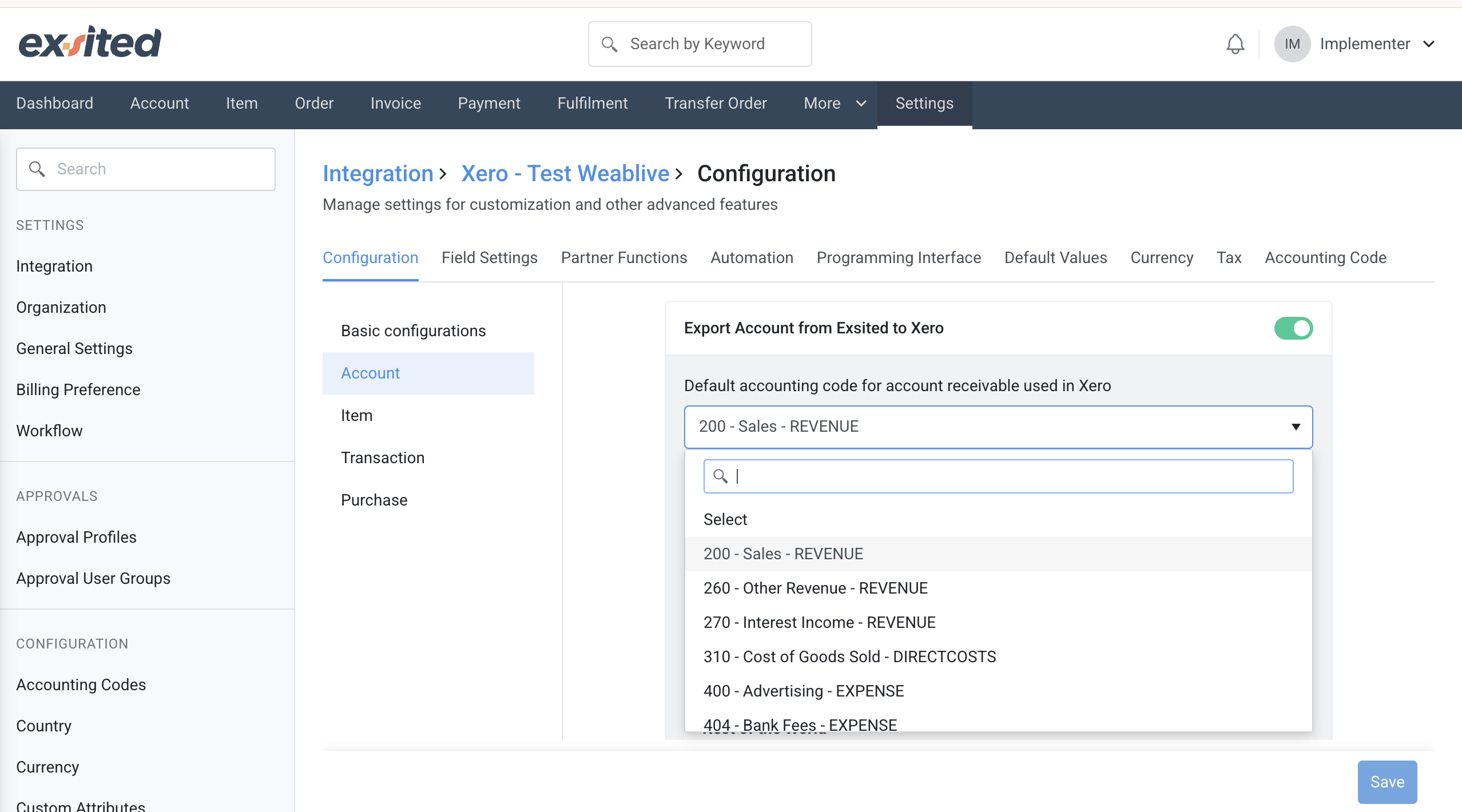This screenshot has width=1462, height=812.
Task: Open Workflow in sidebar
Action: (49, 431)
